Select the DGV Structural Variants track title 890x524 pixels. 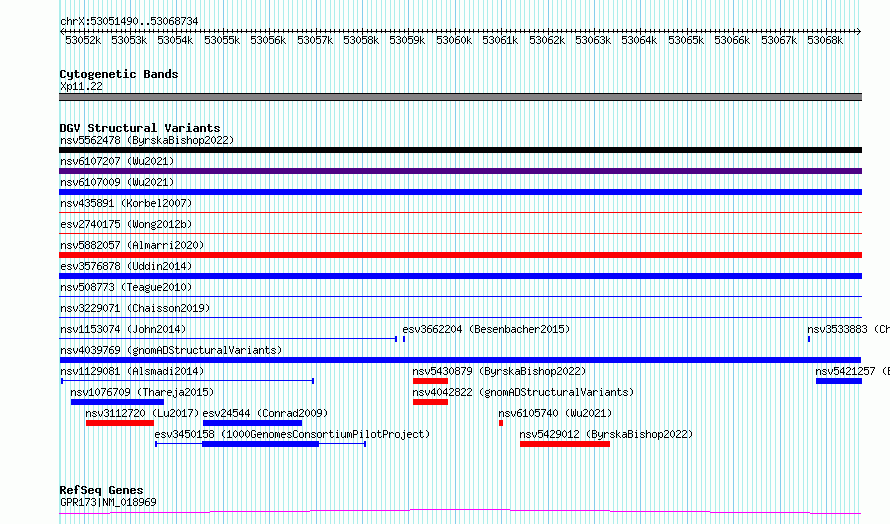click(x=140, y=128)
